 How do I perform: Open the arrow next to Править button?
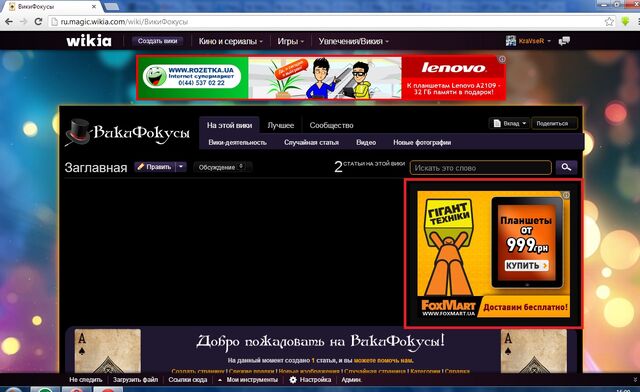181,167
